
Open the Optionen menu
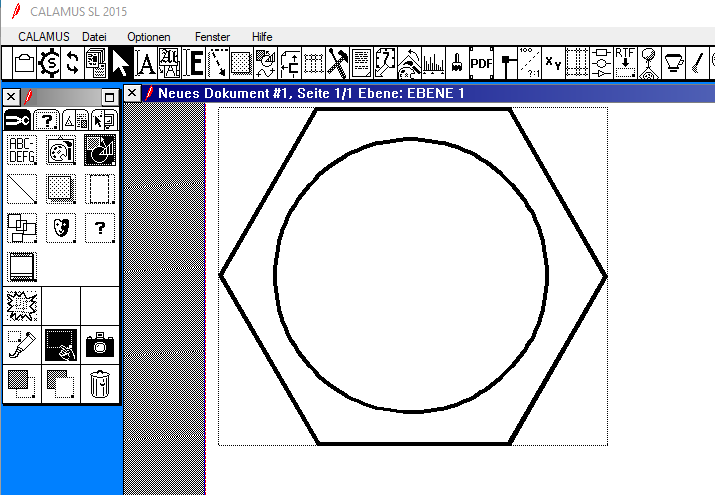pos(149,36)
